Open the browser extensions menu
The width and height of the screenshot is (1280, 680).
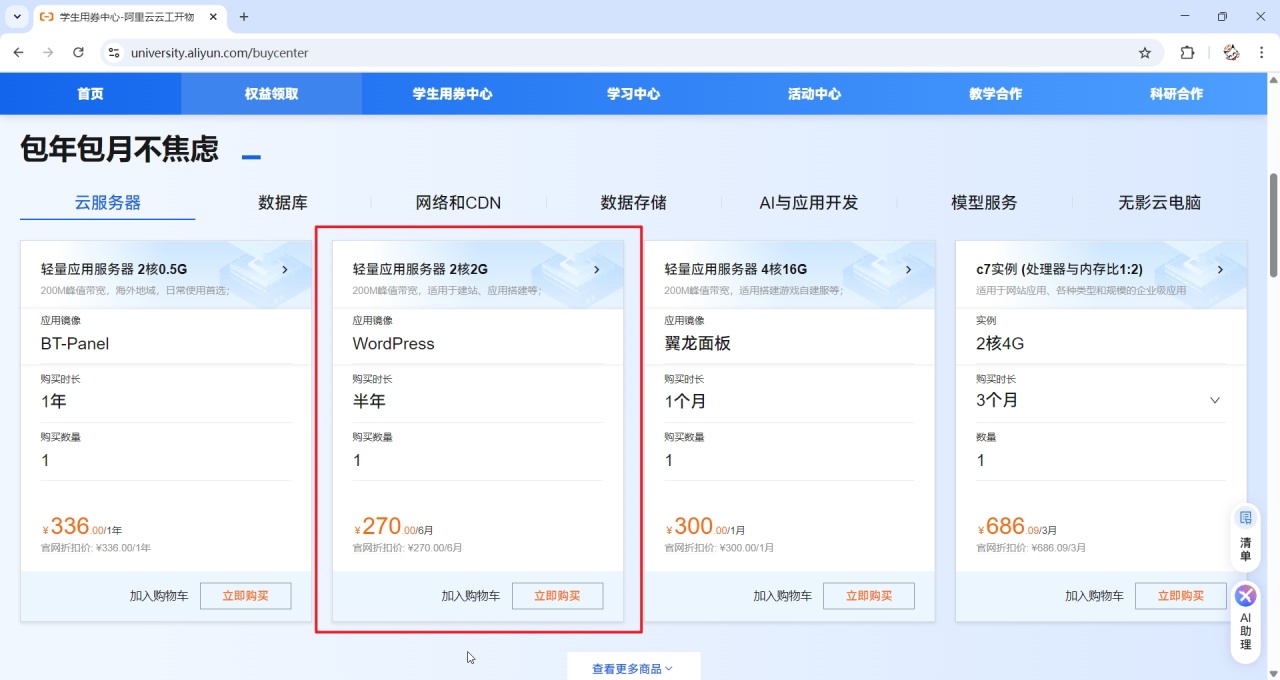(x=1187, y=53)
